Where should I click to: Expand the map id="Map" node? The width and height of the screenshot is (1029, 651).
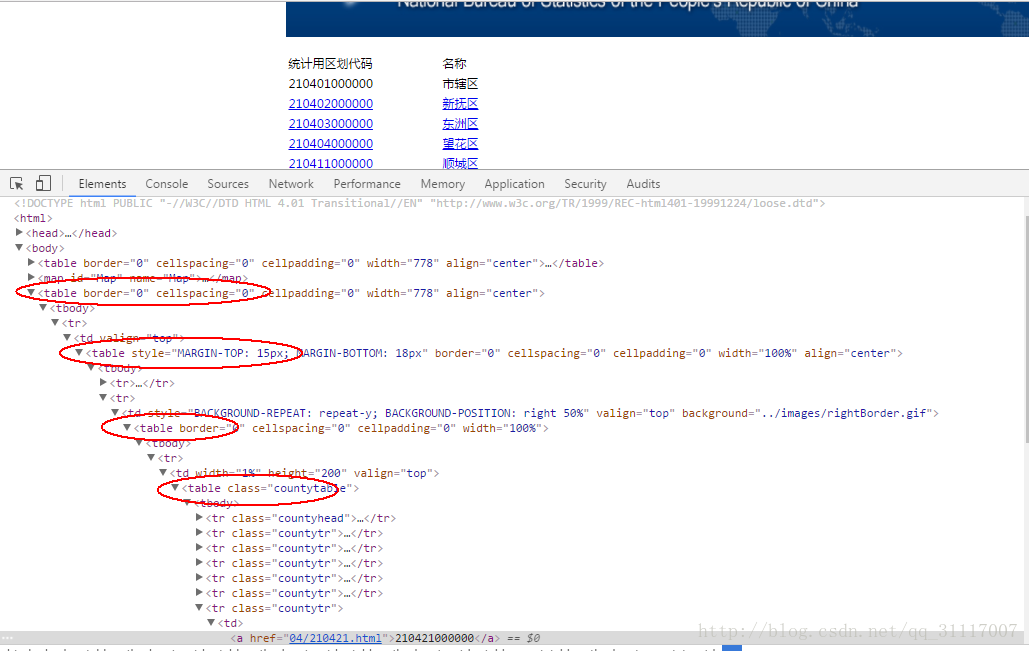point(31,278)
